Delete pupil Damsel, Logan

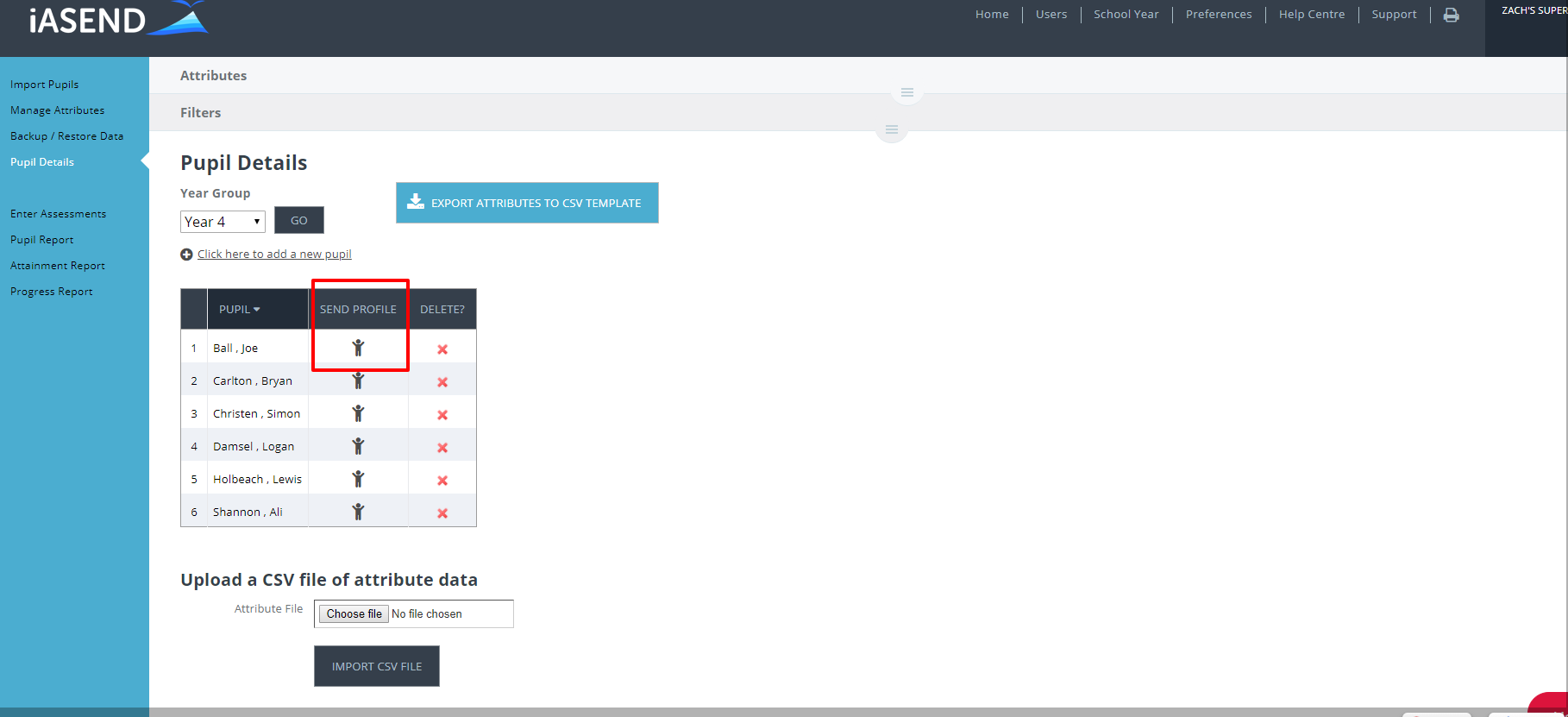(x=442, y=448)
